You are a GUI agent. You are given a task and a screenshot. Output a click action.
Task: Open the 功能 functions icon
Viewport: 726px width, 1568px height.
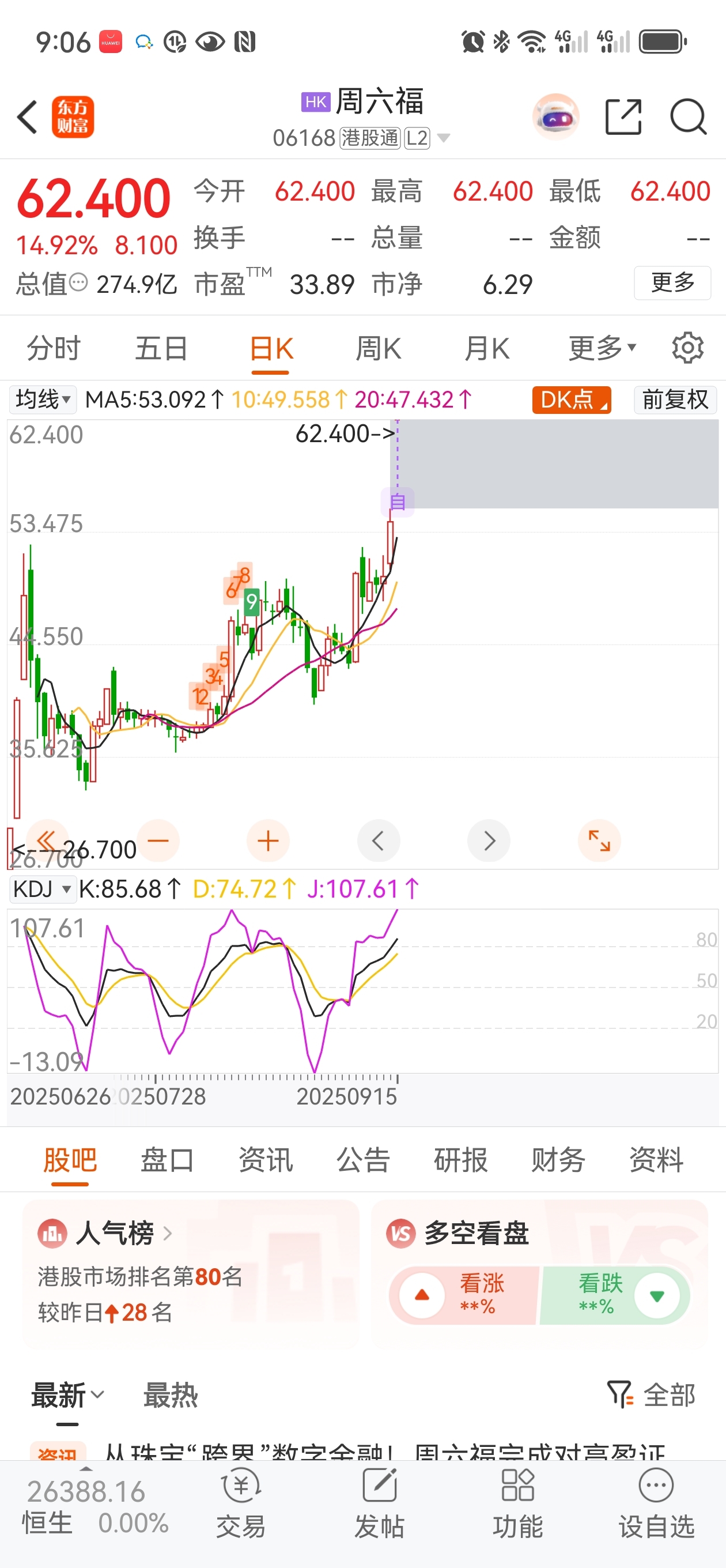pos(518,1502)
